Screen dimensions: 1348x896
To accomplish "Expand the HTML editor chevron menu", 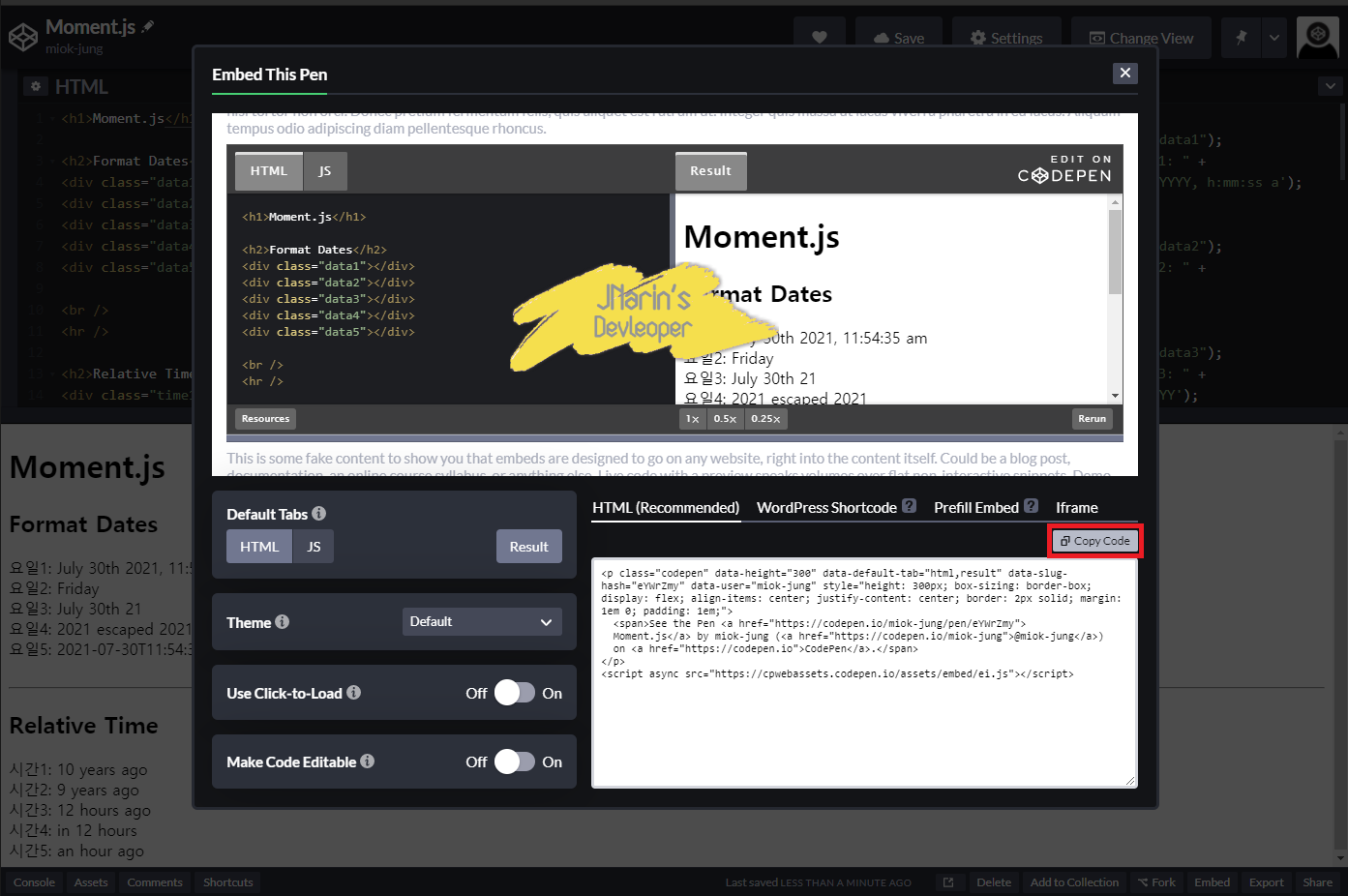I will 1331,86.
